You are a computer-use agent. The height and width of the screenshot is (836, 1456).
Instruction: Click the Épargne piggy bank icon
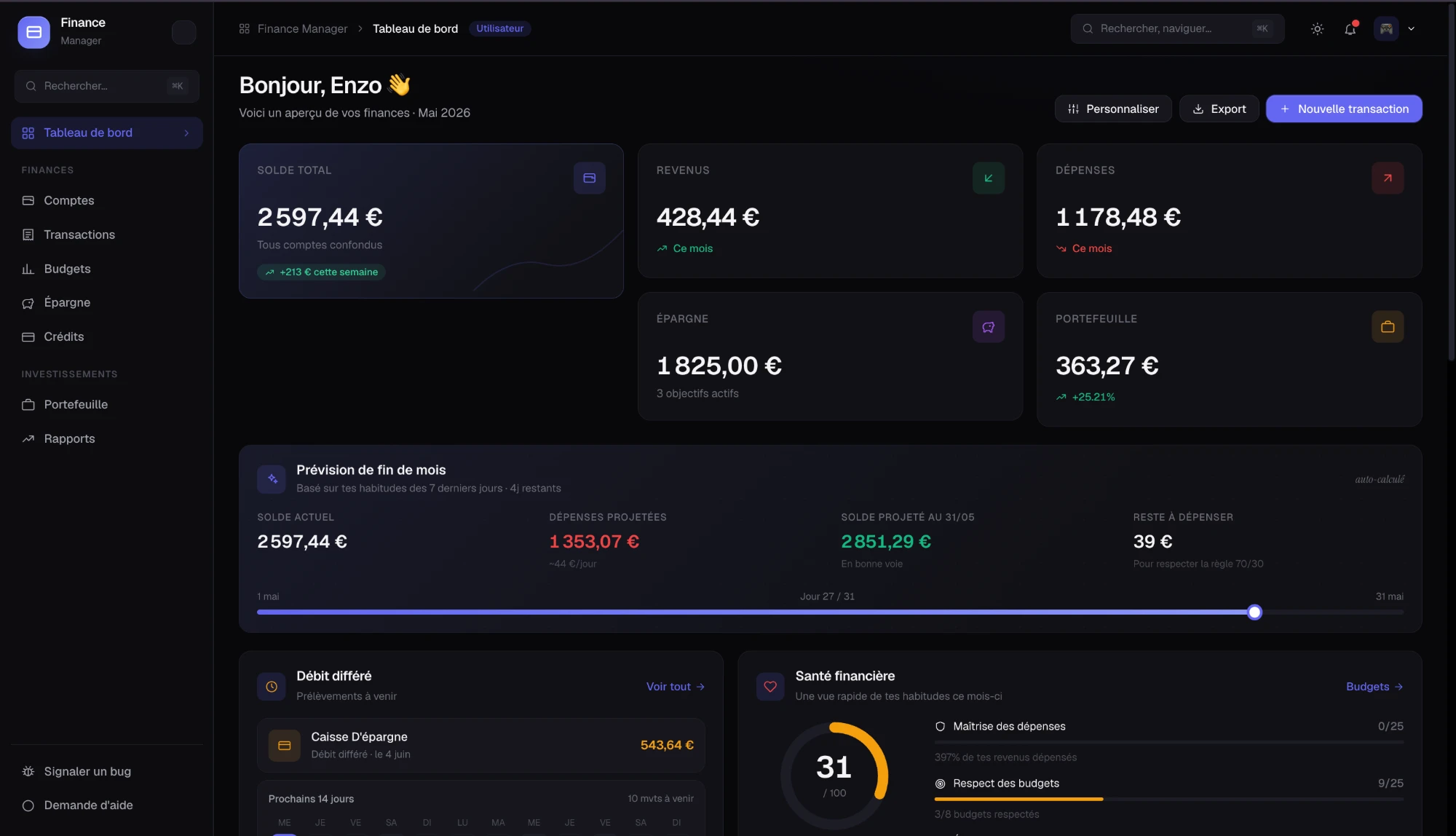(989, 327)
